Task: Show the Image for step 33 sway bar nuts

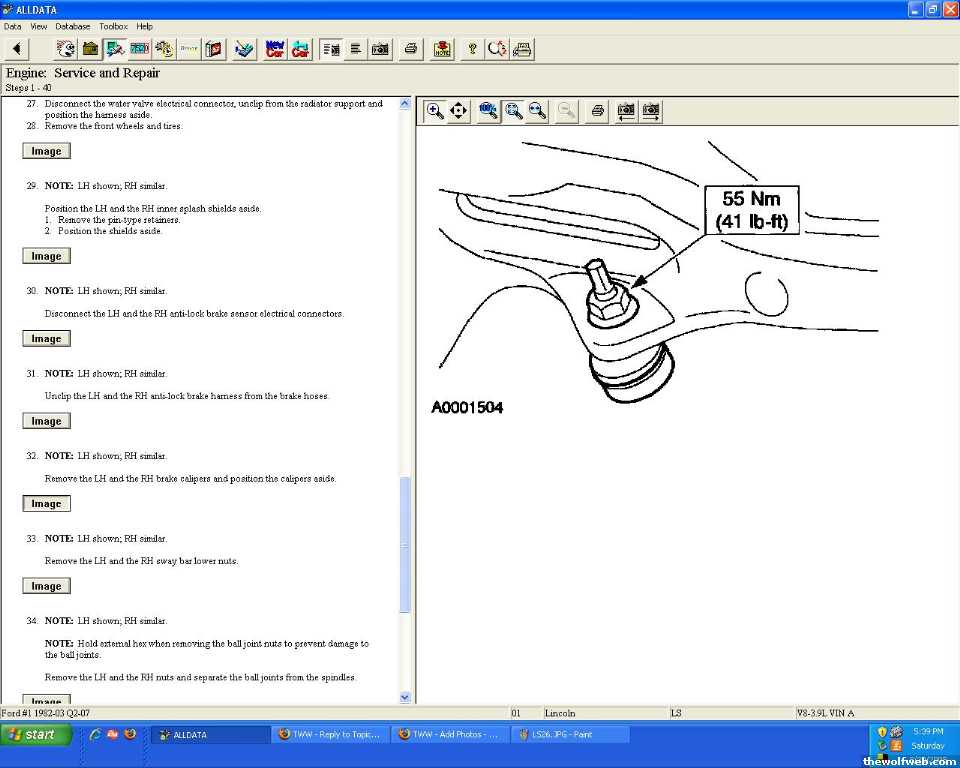Action: pyautogui.click(x=46, y=587)
